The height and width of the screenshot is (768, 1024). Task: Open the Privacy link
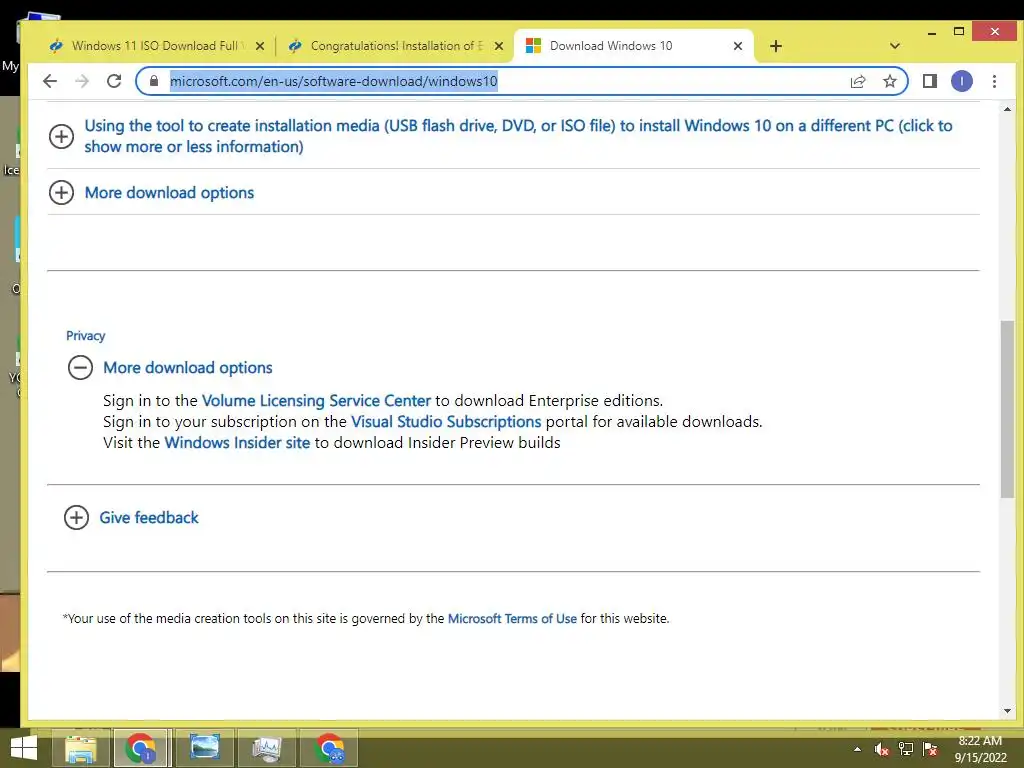[86, 336]
